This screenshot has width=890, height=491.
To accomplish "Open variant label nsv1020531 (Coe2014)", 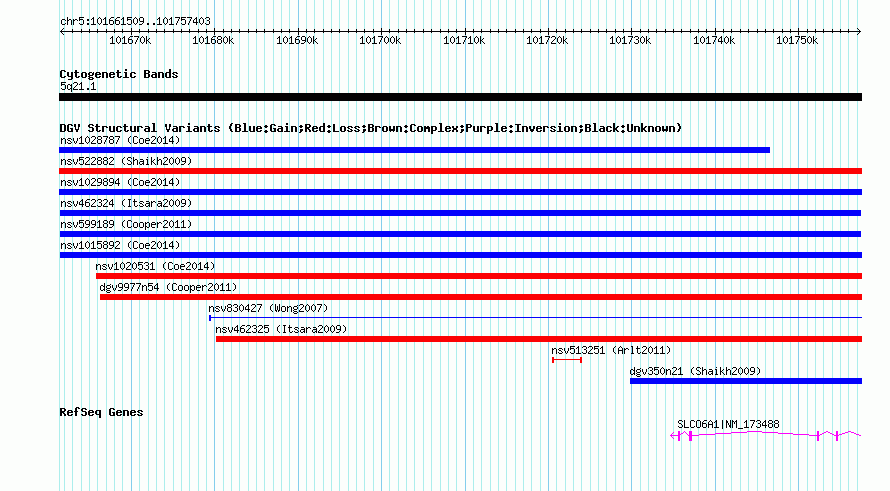I will (x=155, y=266).
